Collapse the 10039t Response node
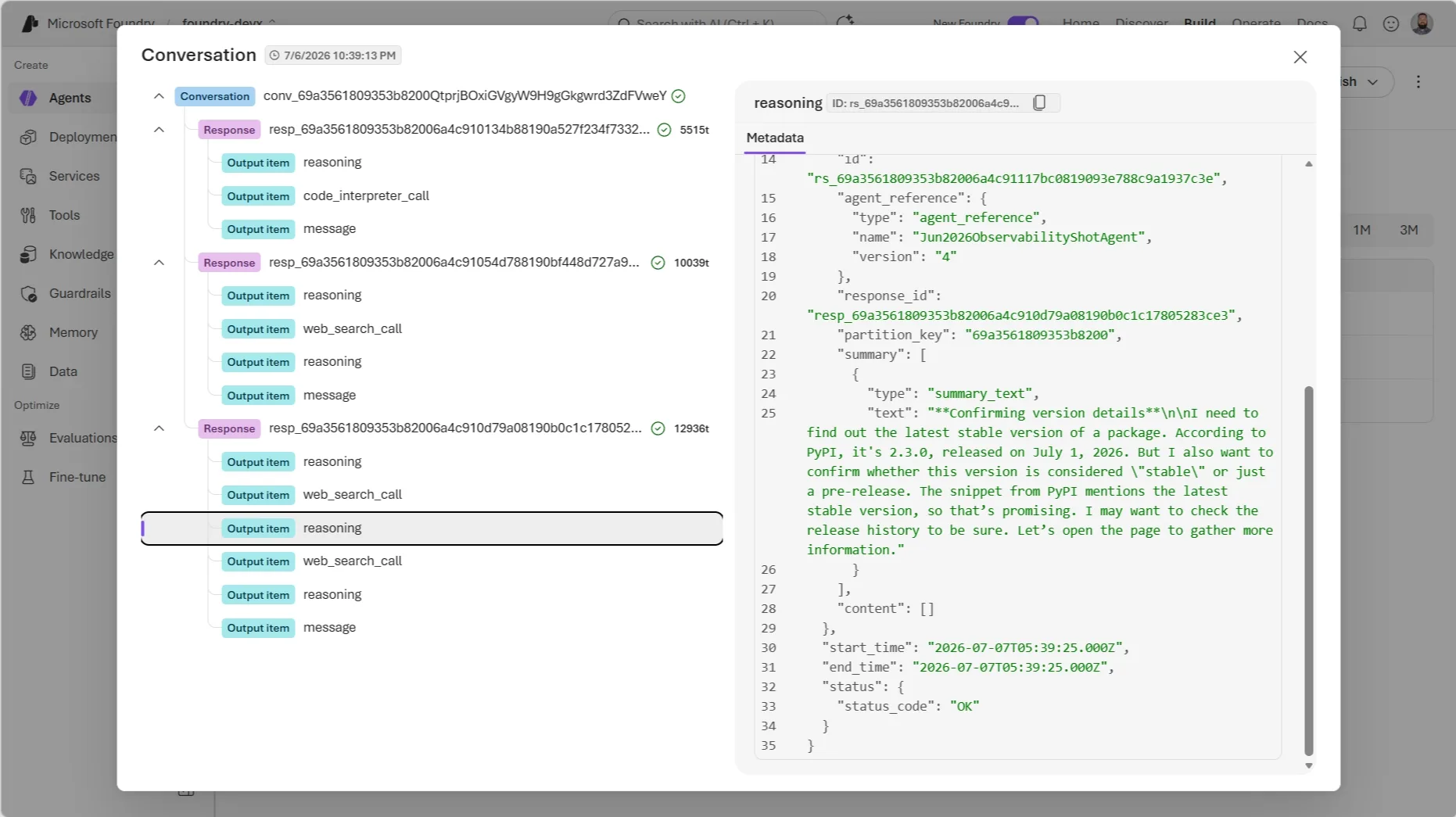This screenshot has height=817, width=1456. [159, 263]
